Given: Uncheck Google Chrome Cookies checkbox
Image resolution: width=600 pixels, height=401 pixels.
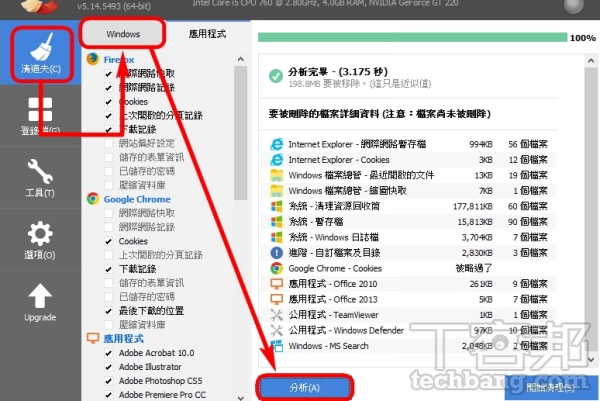Looking at the screenshot, I should [109, 241].
